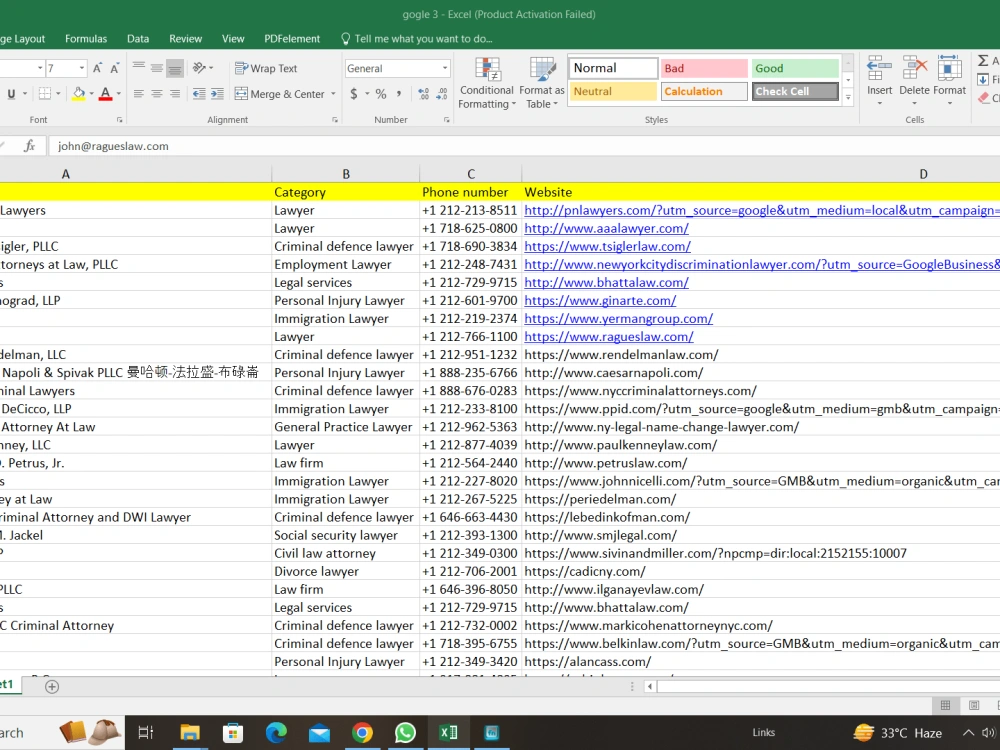
Task: Switch to the View tab
Action: pos(233,39)
